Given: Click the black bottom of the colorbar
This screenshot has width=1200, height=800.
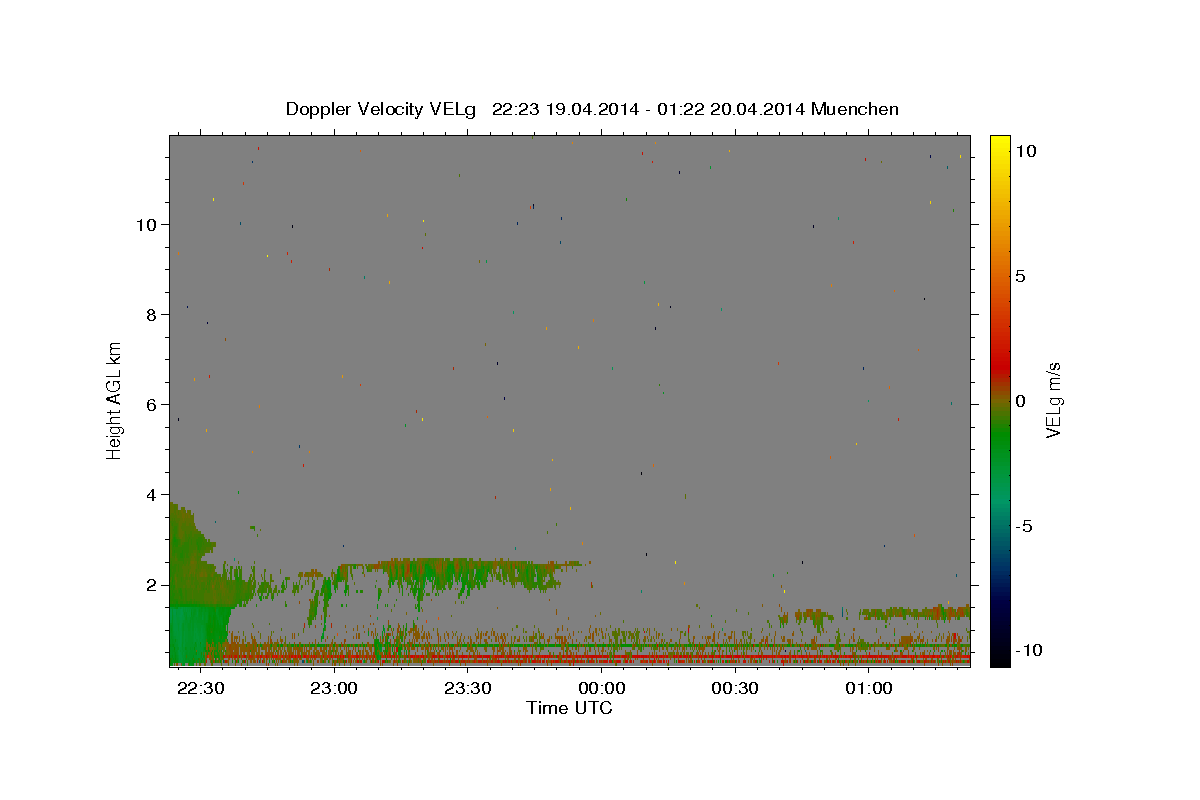Looking at the screenshot, I should pyautogui.click(x=999, y=655).
